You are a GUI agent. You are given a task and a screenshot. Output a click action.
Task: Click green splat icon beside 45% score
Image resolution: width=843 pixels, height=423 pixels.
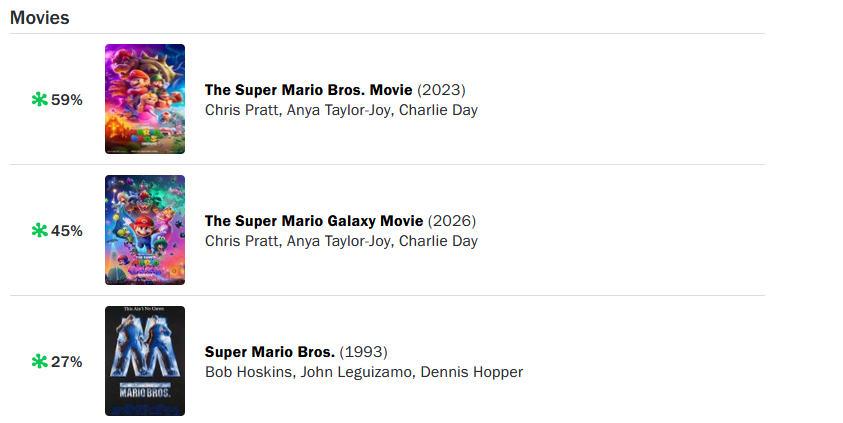coord(40,231)
